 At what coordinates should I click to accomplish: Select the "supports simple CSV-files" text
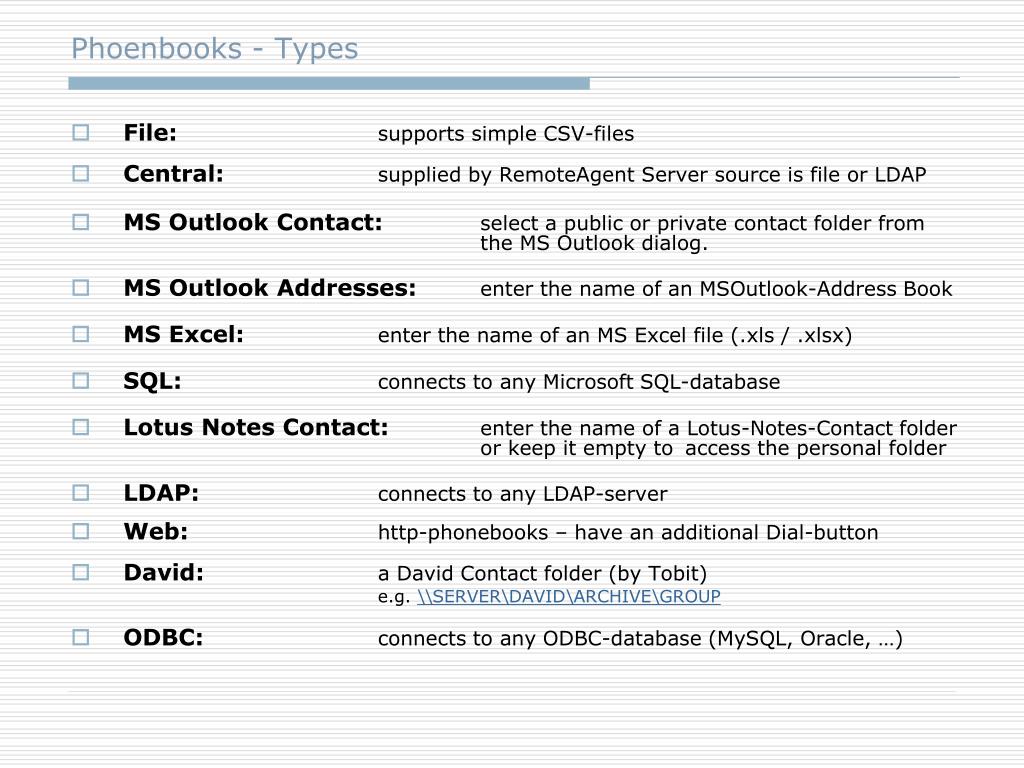click(506, 134)
